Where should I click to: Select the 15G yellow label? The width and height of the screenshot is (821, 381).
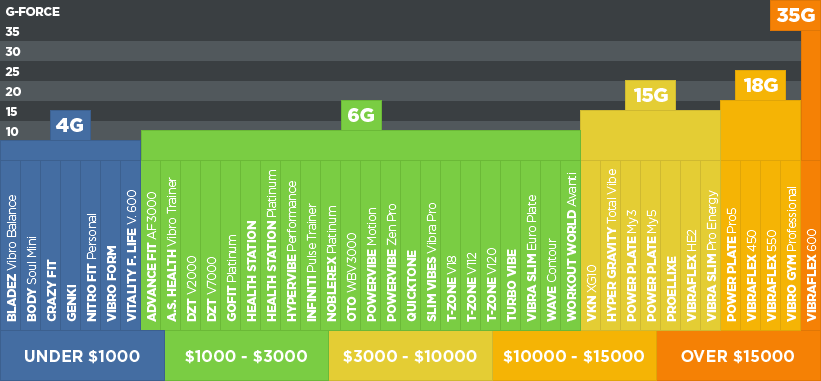tap(650, 95)
